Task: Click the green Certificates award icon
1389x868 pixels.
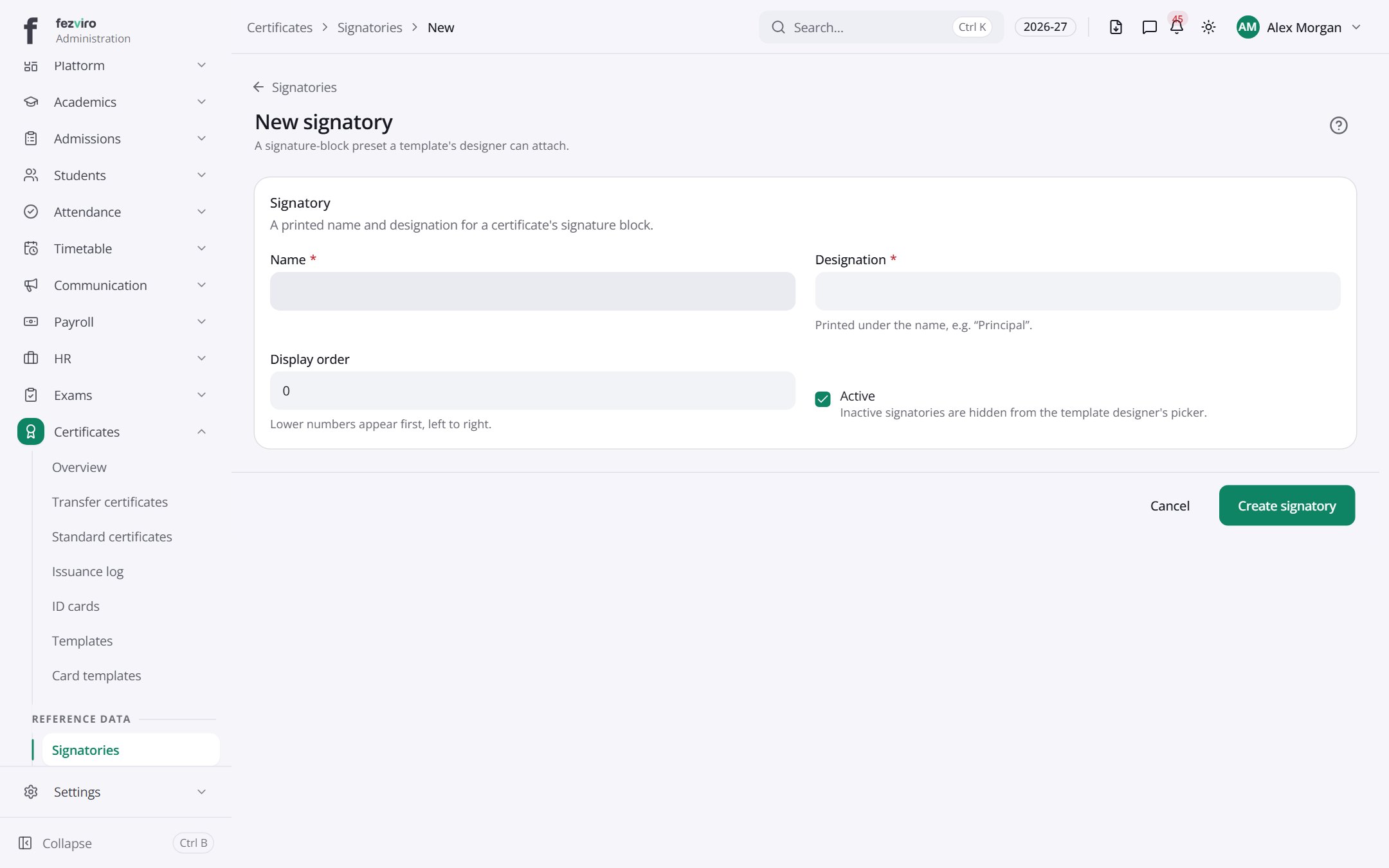Action: click(31, 432)
